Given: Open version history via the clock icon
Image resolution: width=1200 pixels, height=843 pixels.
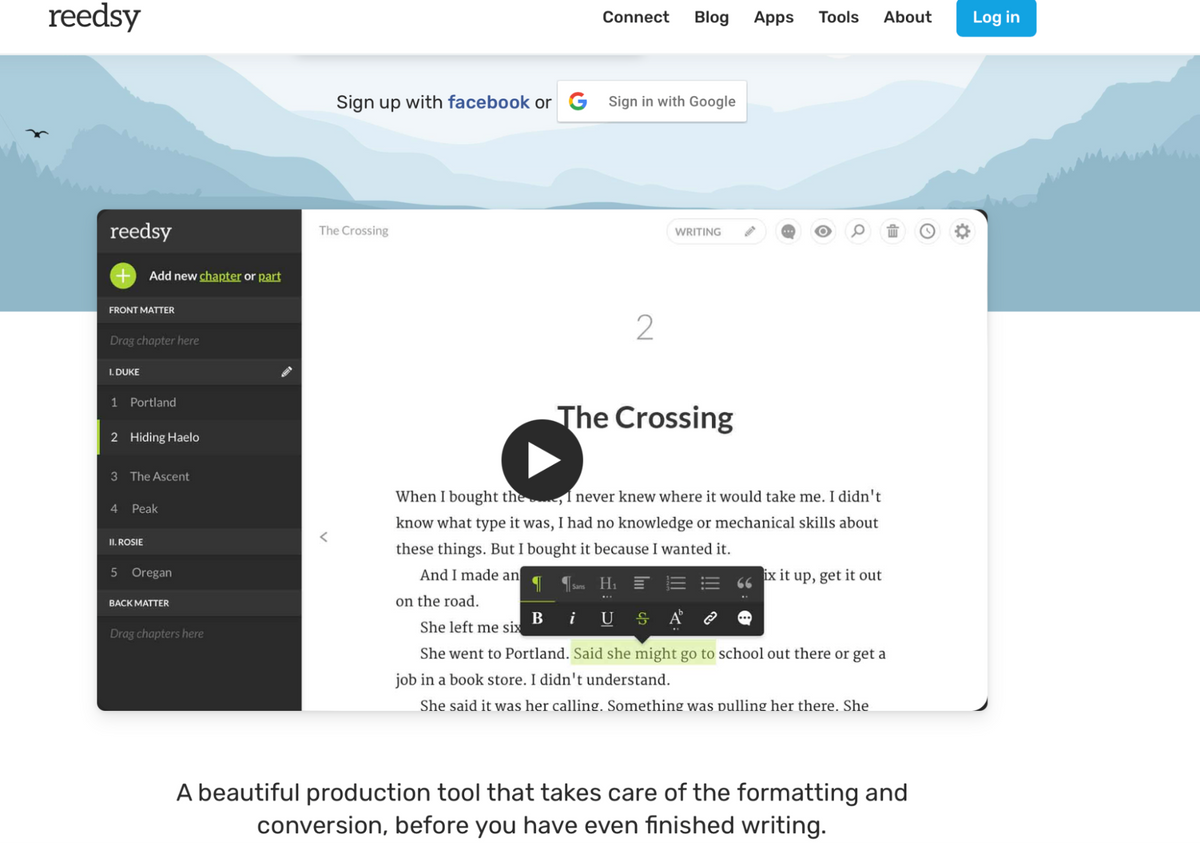Looking at the screenshot, I should point(928,231).
